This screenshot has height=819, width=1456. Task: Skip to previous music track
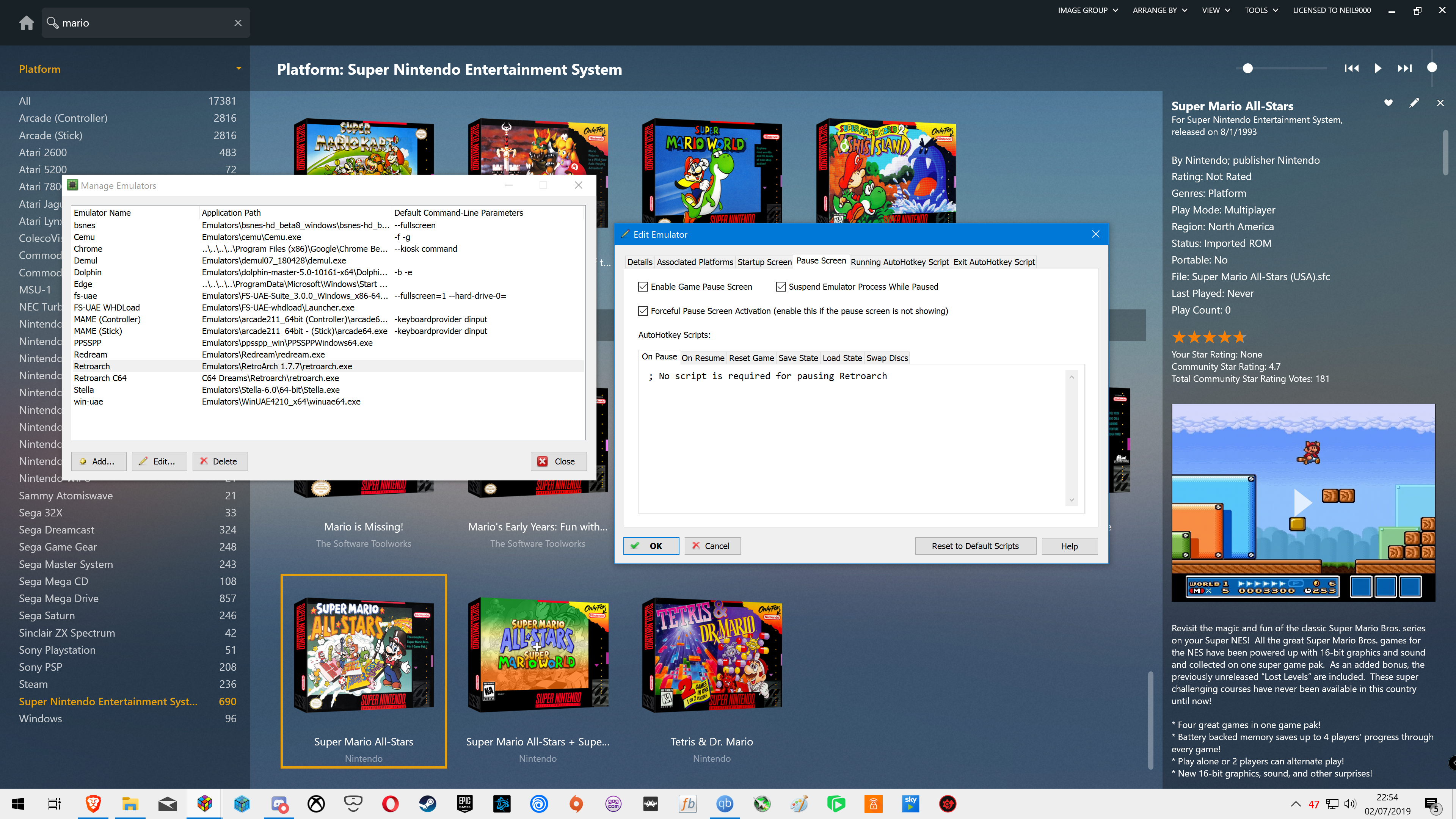coord(1351,68)
